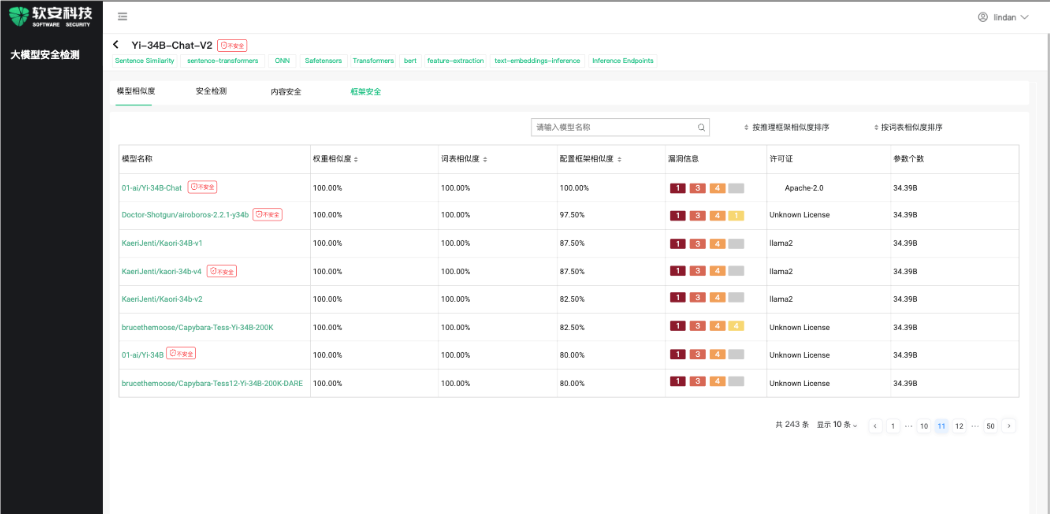Click the Transformers tag

(373, 61)
